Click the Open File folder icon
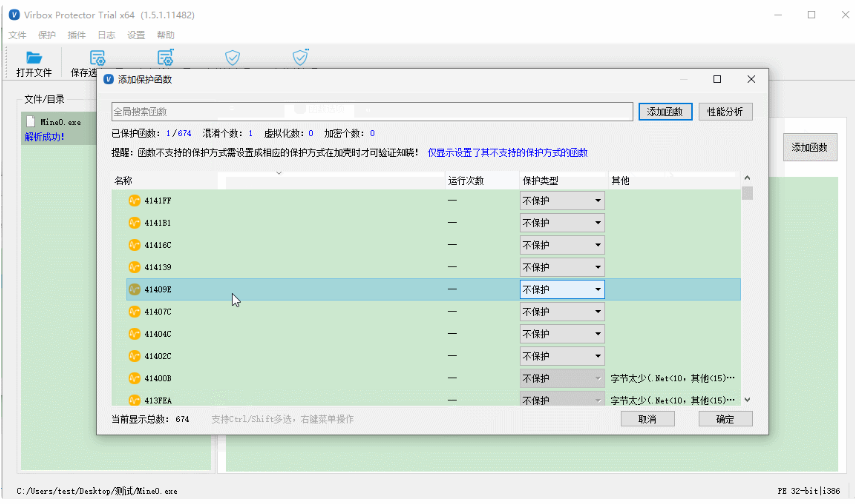This screenshot has height=504, width=855. point(34,57)
